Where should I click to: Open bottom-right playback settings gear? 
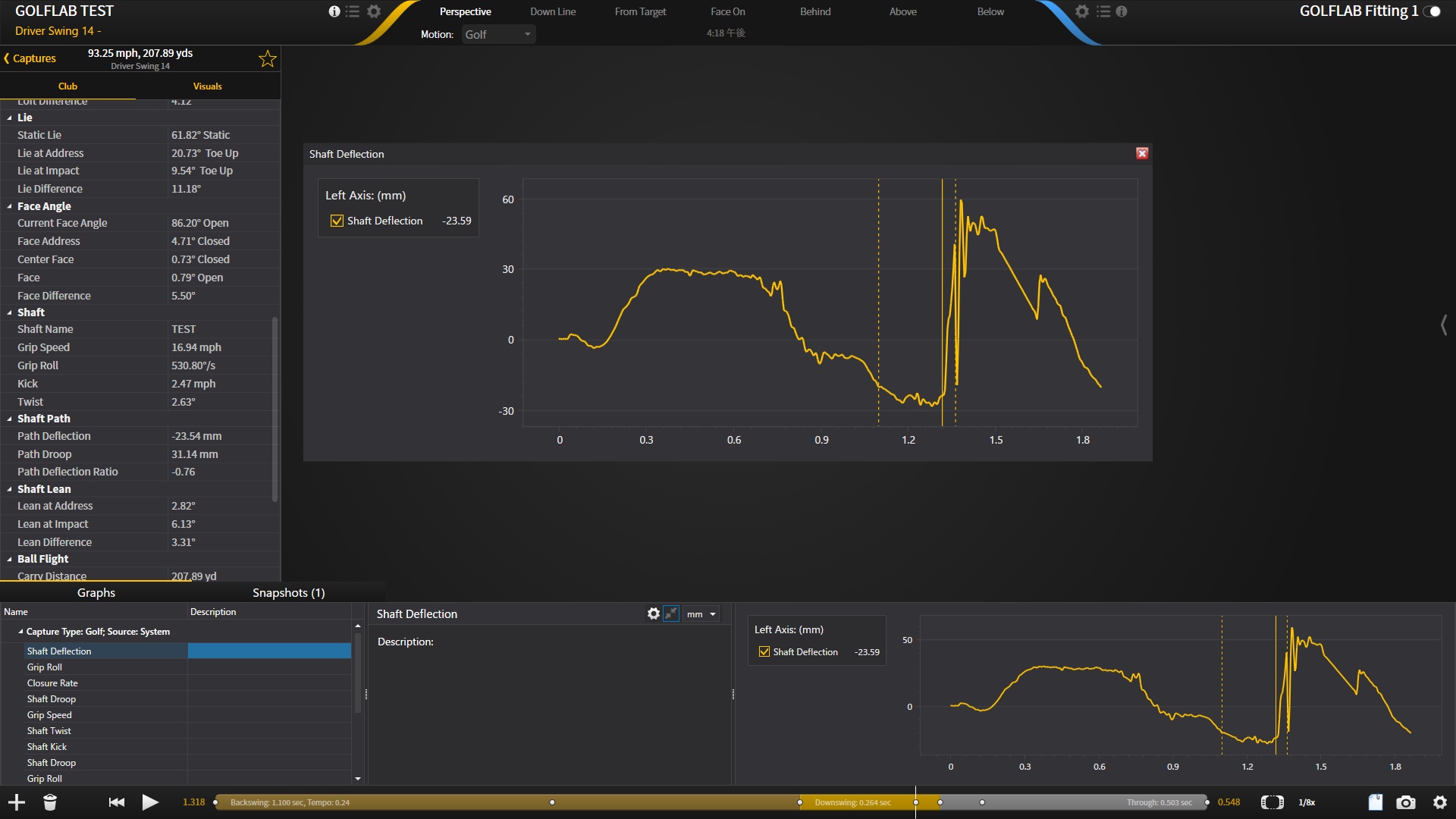(1439, 802)
